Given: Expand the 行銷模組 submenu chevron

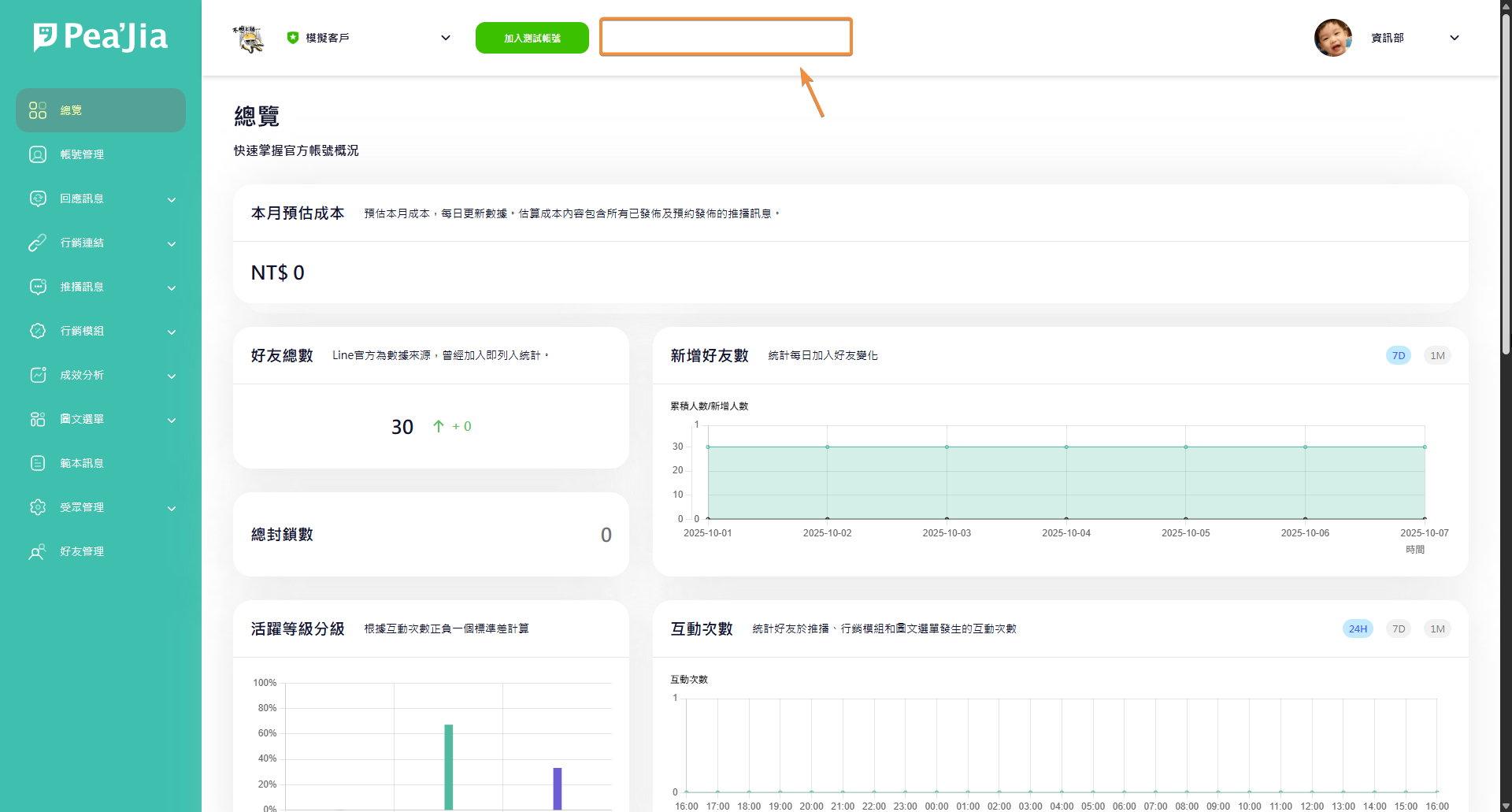Looking at the screenshot, I should 172,332.
